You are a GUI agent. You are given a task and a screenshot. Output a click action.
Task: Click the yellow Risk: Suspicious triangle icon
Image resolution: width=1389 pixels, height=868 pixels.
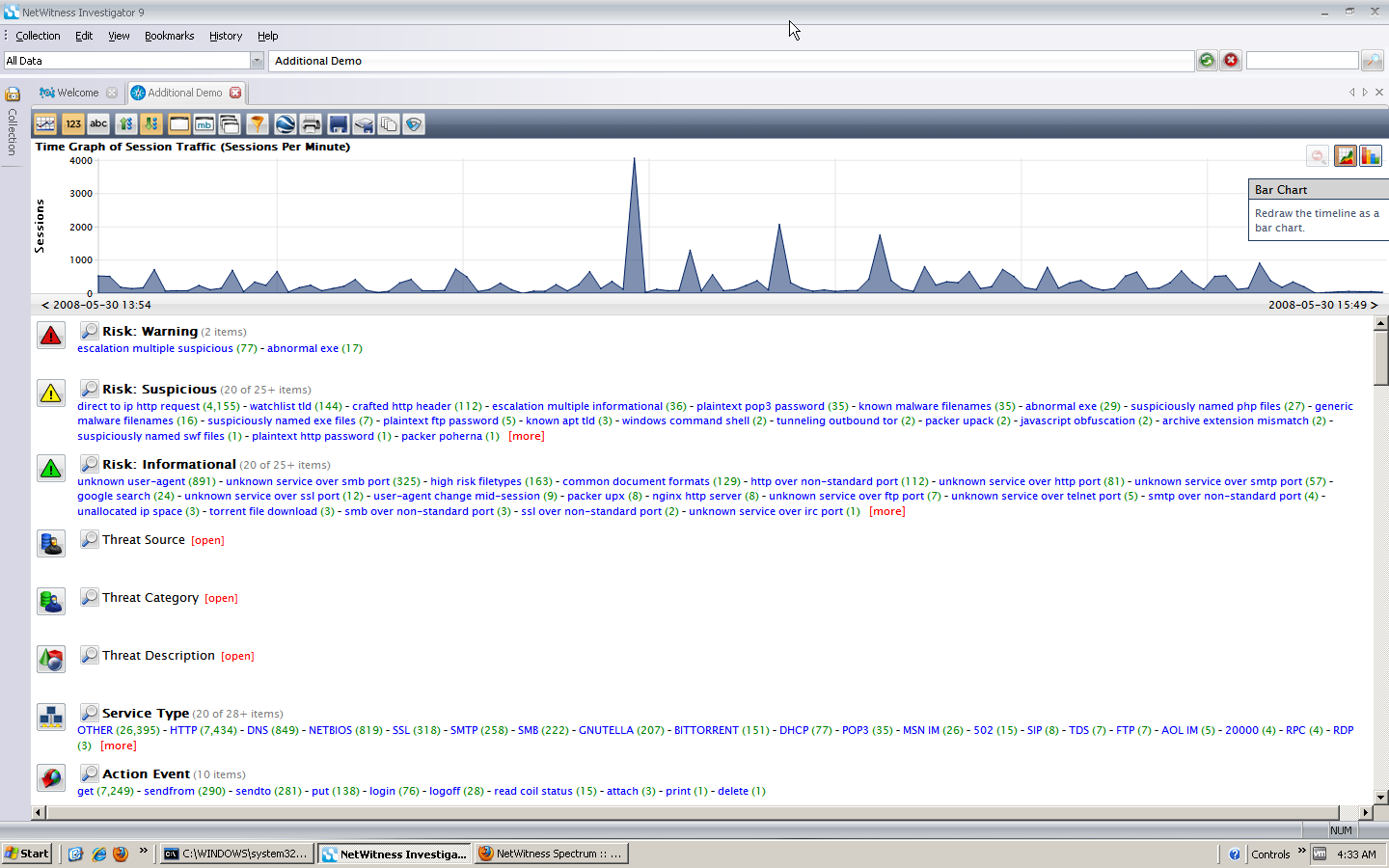pos(51,393)
